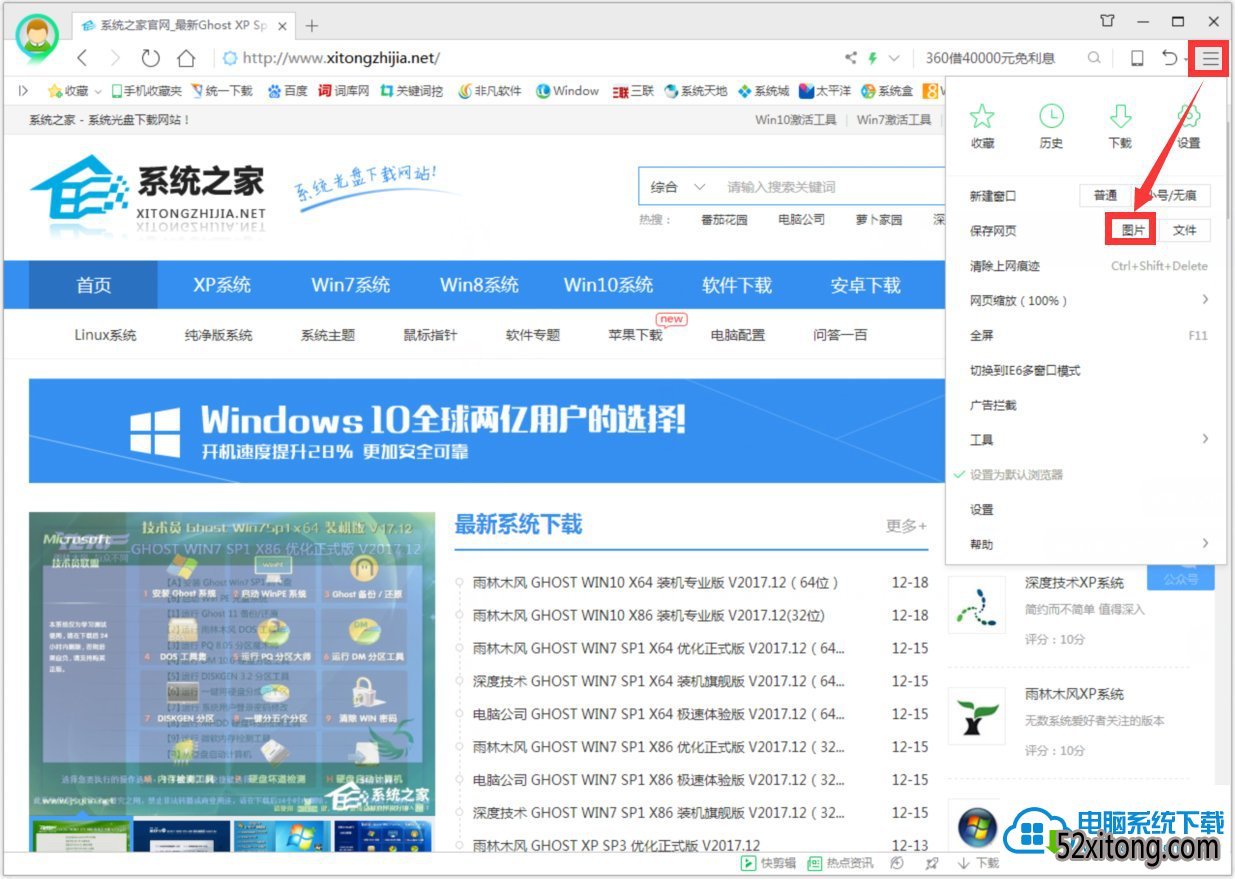Open 设置 text menu item
Viewport: 1235px width, 879px height.
1084,509
